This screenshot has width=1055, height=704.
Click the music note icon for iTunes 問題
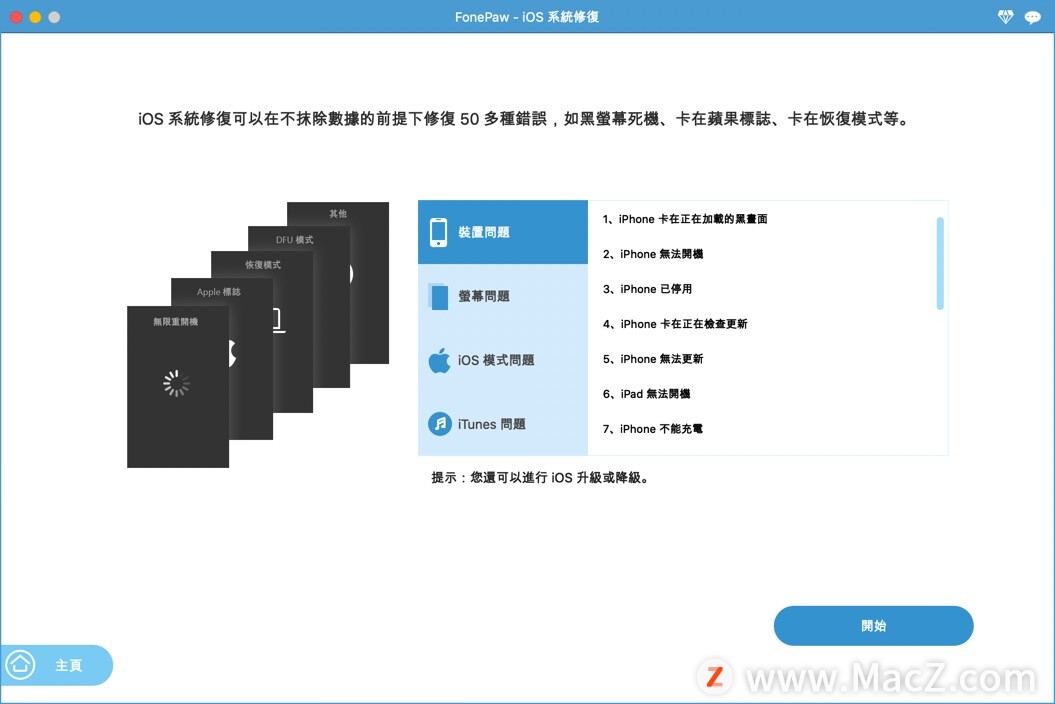pyautogui.click(x=440, y=424)
